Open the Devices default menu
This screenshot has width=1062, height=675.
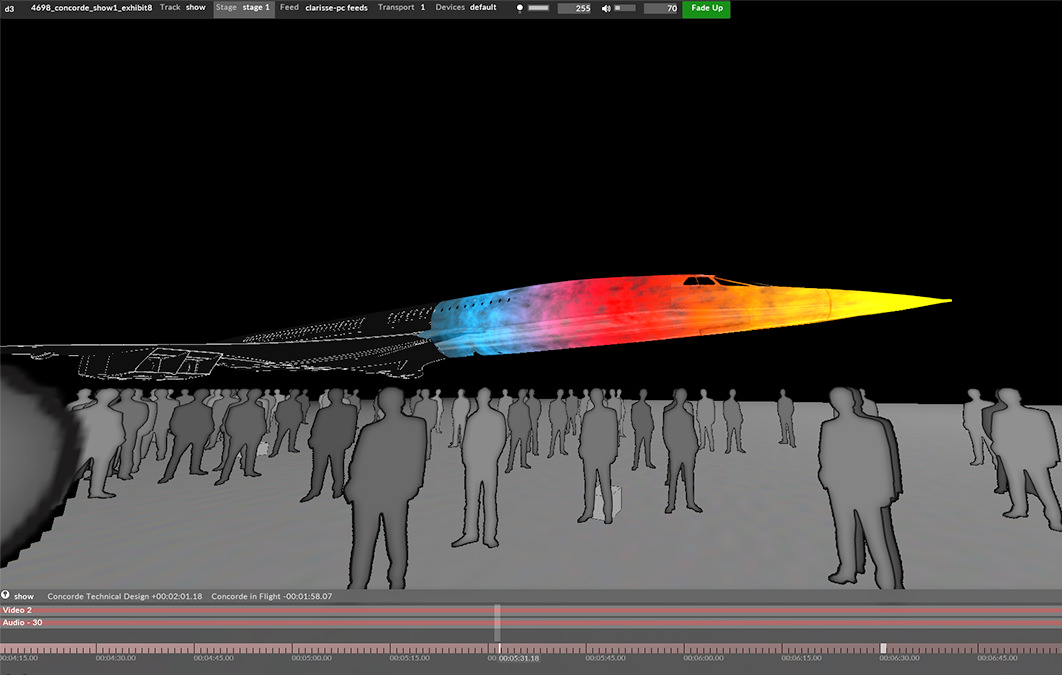point(466,7)
